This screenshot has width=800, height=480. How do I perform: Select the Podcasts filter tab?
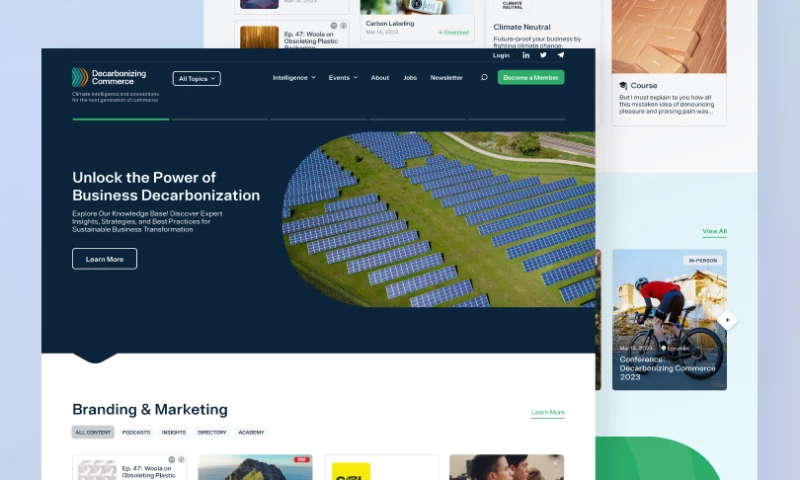click(x=136, y=432)
